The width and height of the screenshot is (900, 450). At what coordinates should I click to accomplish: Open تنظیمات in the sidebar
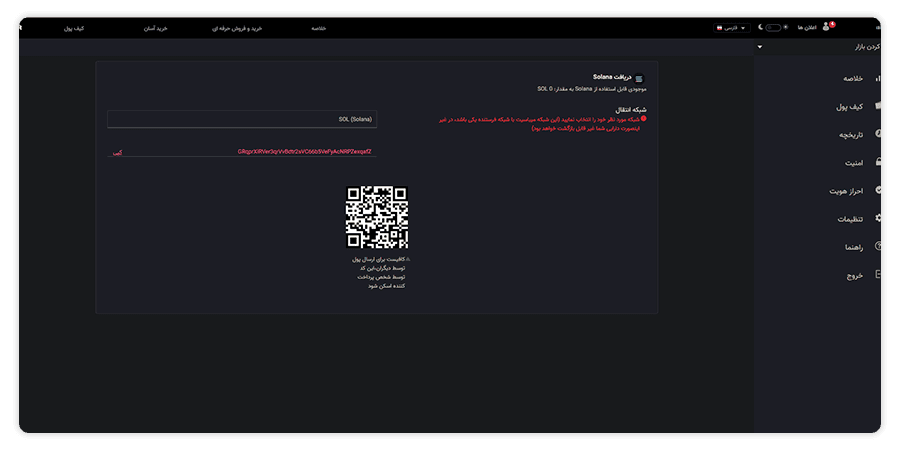pyautogui.click(x=851, y=219)
